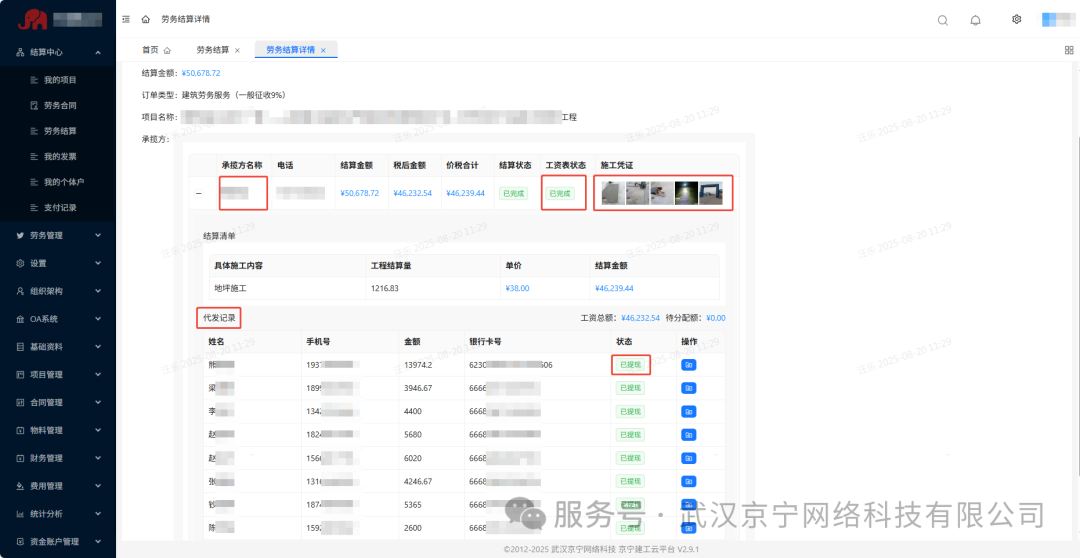
Task: Open 支付记录 in sidebar
Action: (x=60, y=207)
